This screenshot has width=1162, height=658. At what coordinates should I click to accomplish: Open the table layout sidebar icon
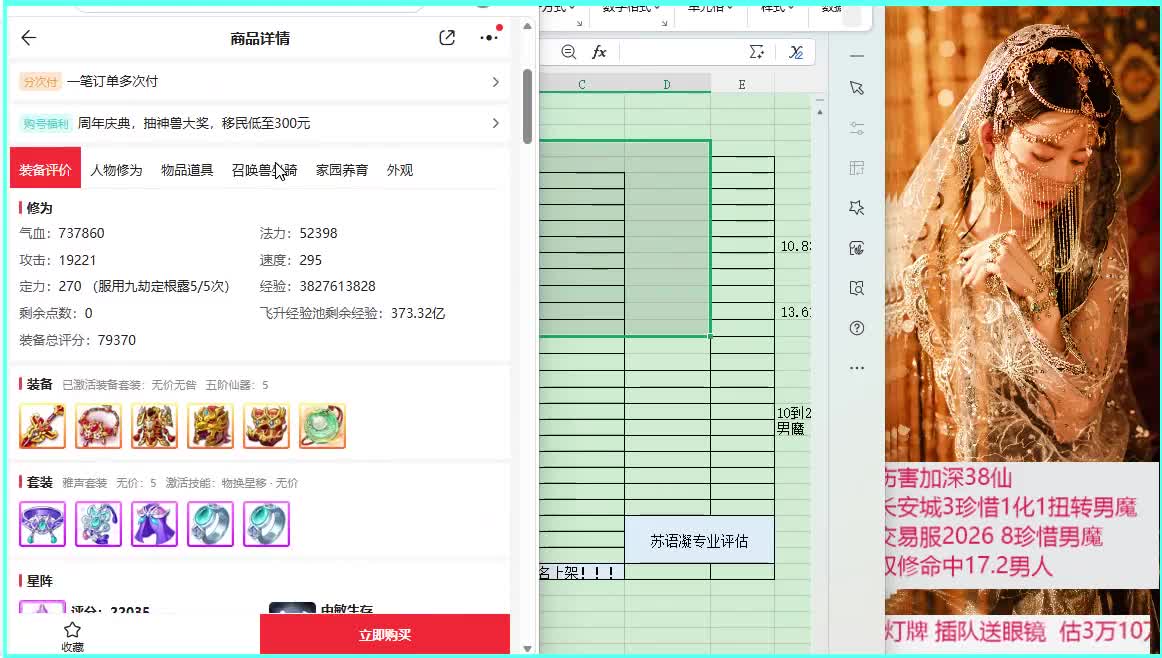pos(857,168)
